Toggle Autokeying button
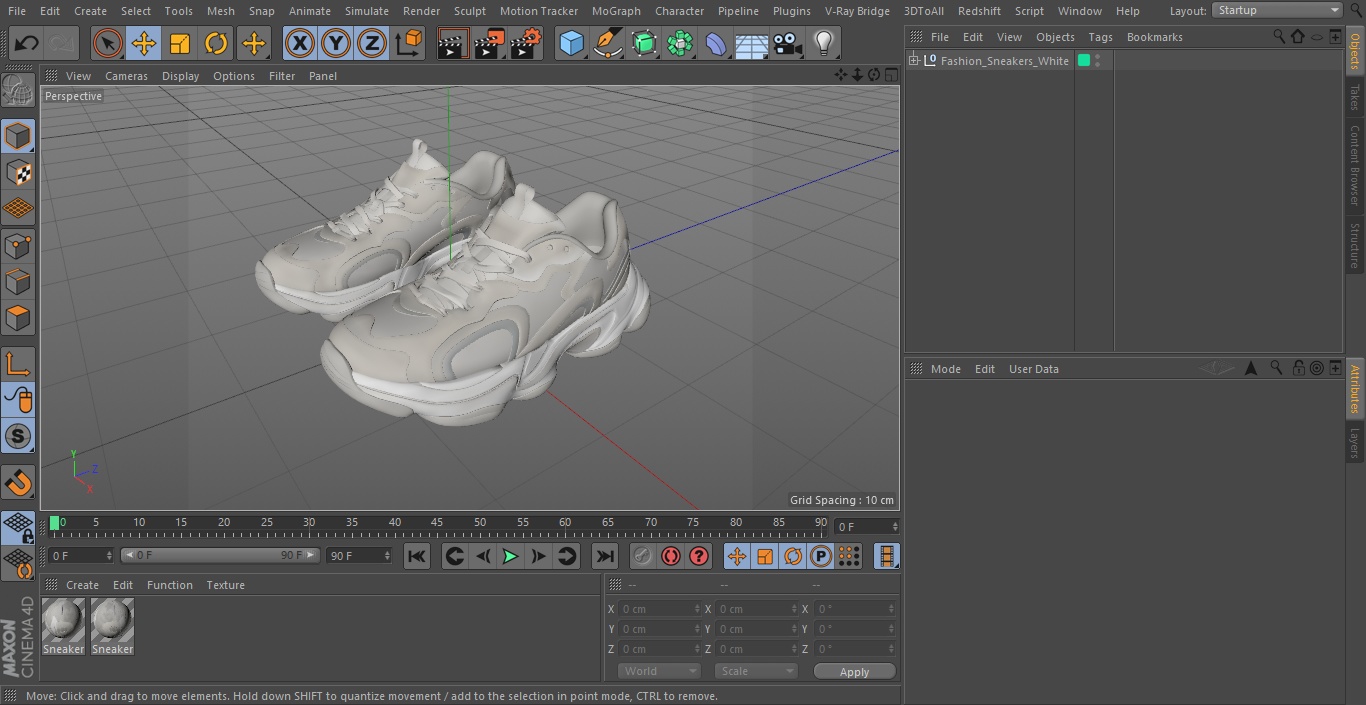Image resolution: width=1366 pixels, height=705 pixels. click(671, 556)
